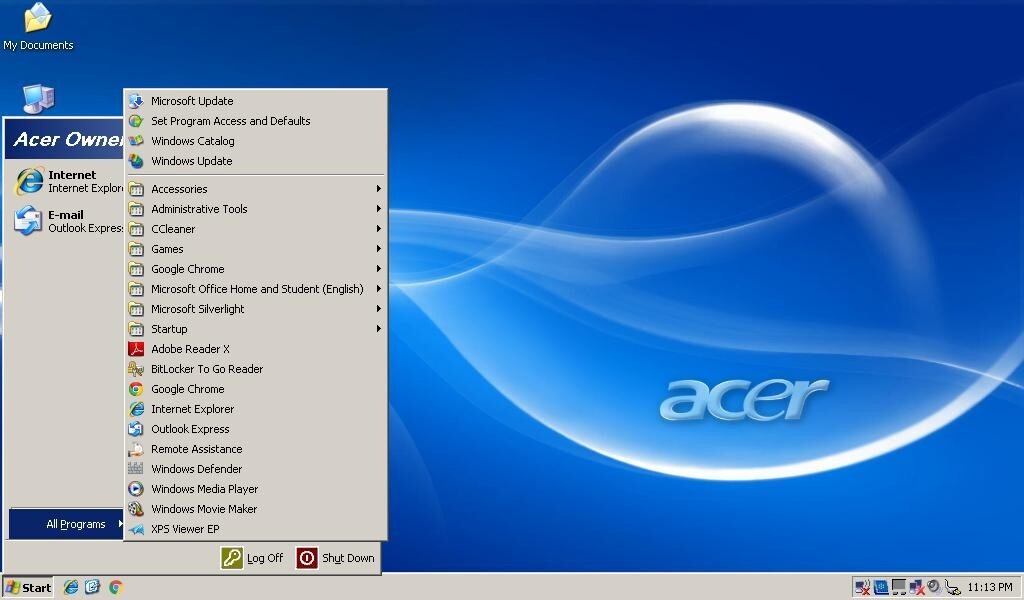Launch Windows Update entry

click(x=255, y=161)
